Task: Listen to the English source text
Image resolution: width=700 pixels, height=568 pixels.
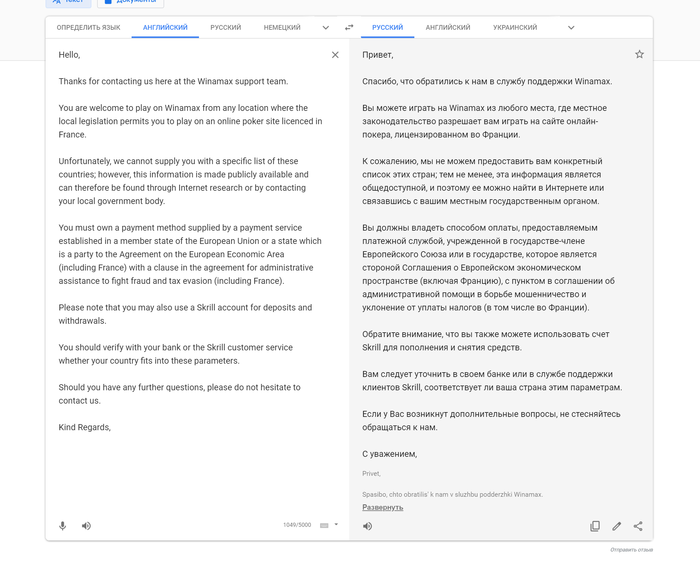Action: 86,526
